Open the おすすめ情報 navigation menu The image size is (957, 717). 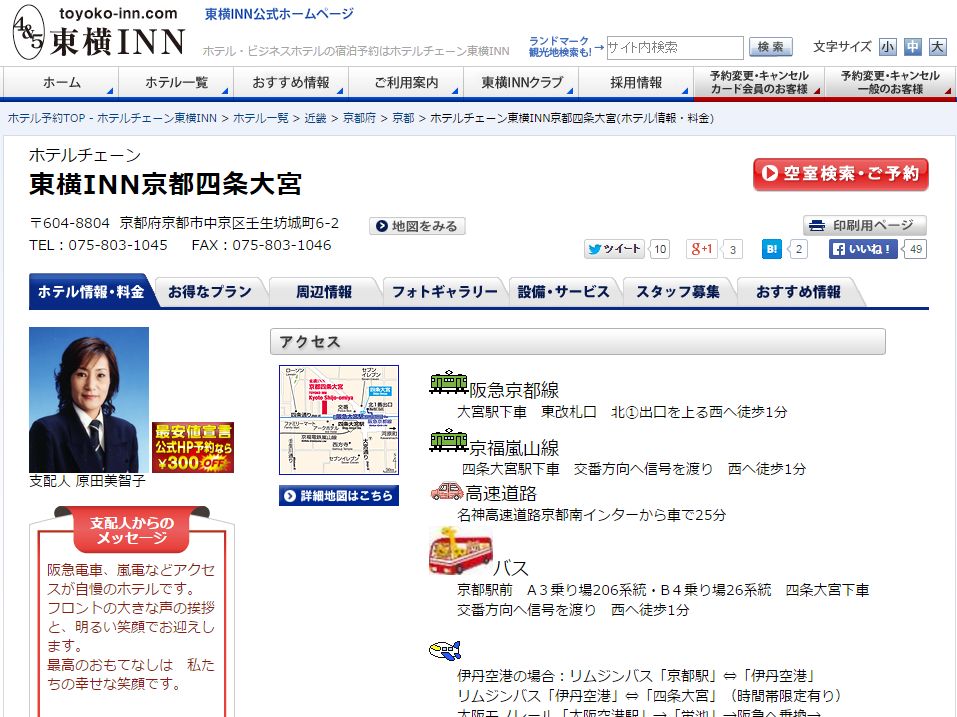[x=291, y=82]
